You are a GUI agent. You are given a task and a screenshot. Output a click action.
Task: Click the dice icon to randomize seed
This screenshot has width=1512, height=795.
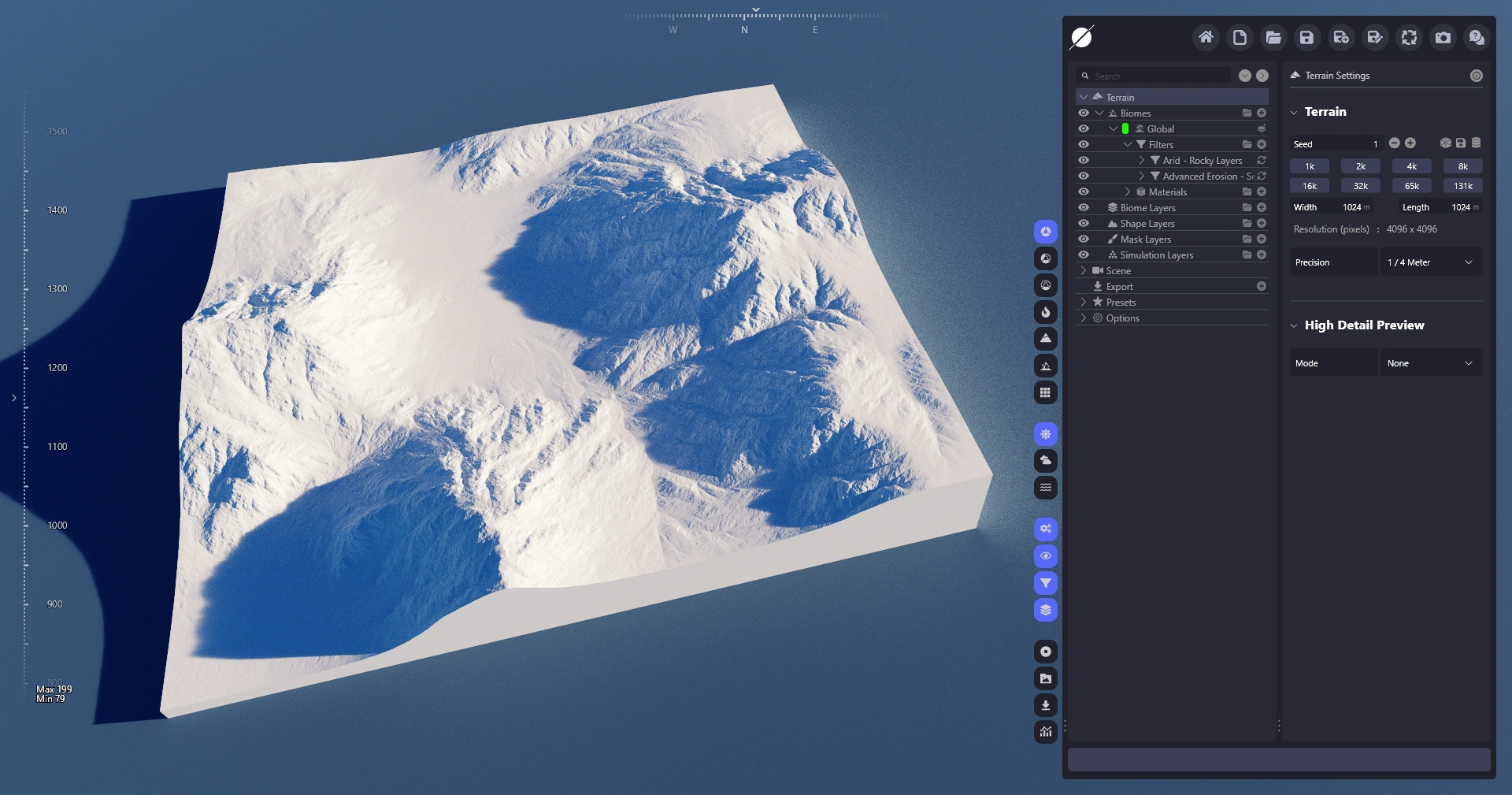coord(1445,143)
